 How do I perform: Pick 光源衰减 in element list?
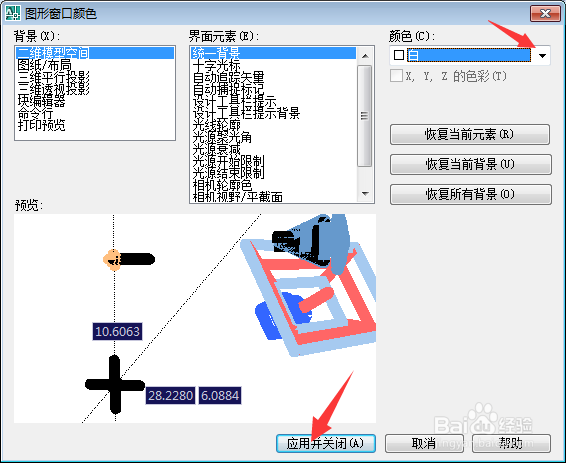pyautogui.click(x=216, y=149)
